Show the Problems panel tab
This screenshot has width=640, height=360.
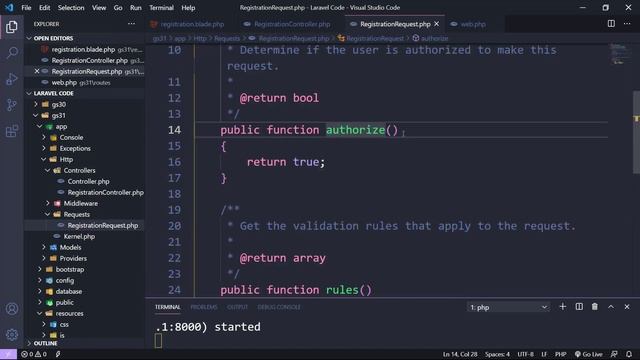tap(204, 307)
